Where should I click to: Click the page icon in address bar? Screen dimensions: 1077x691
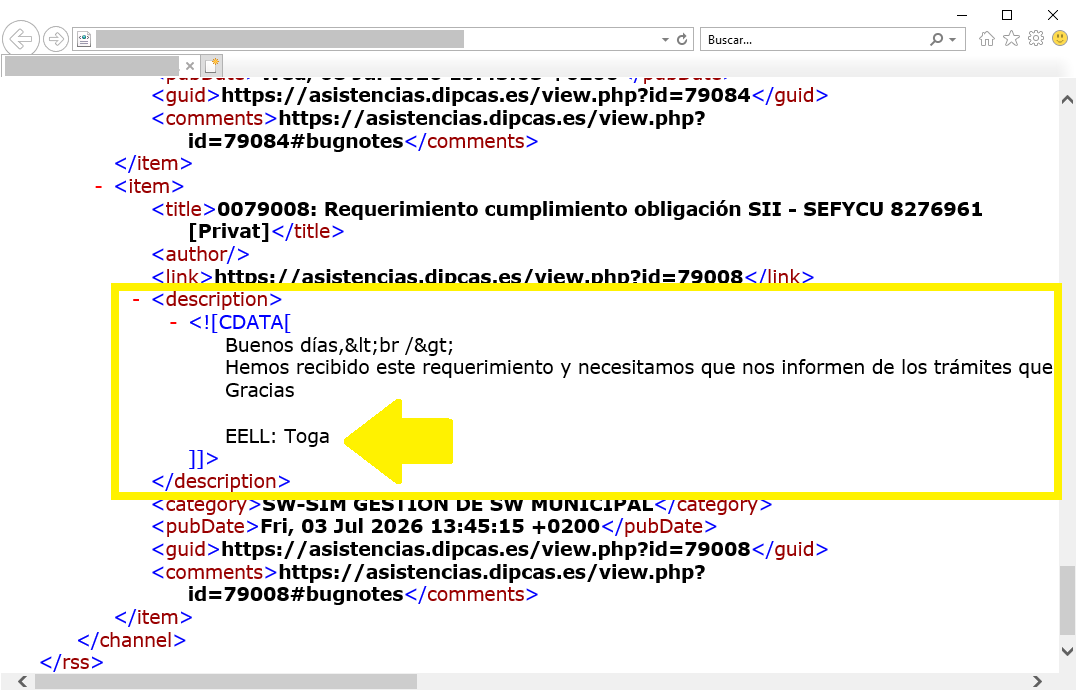pyautogui.click(x=84, y=39)
